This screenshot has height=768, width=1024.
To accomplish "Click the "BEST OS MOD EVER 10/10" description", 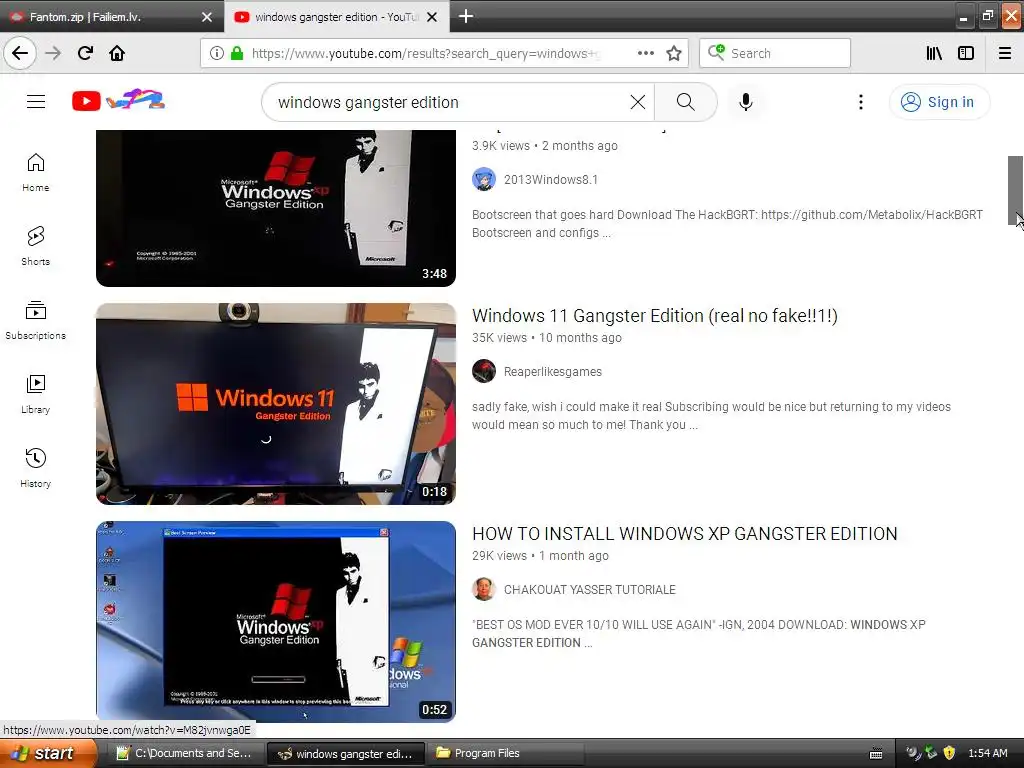I will click(x=699, y=634).
